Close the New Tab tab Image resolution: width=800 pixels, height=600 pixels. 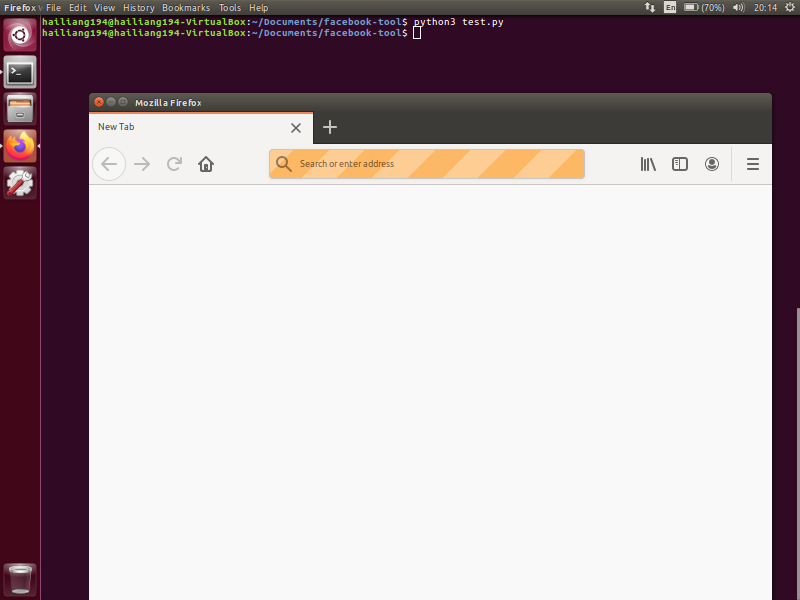click(296, 128)
